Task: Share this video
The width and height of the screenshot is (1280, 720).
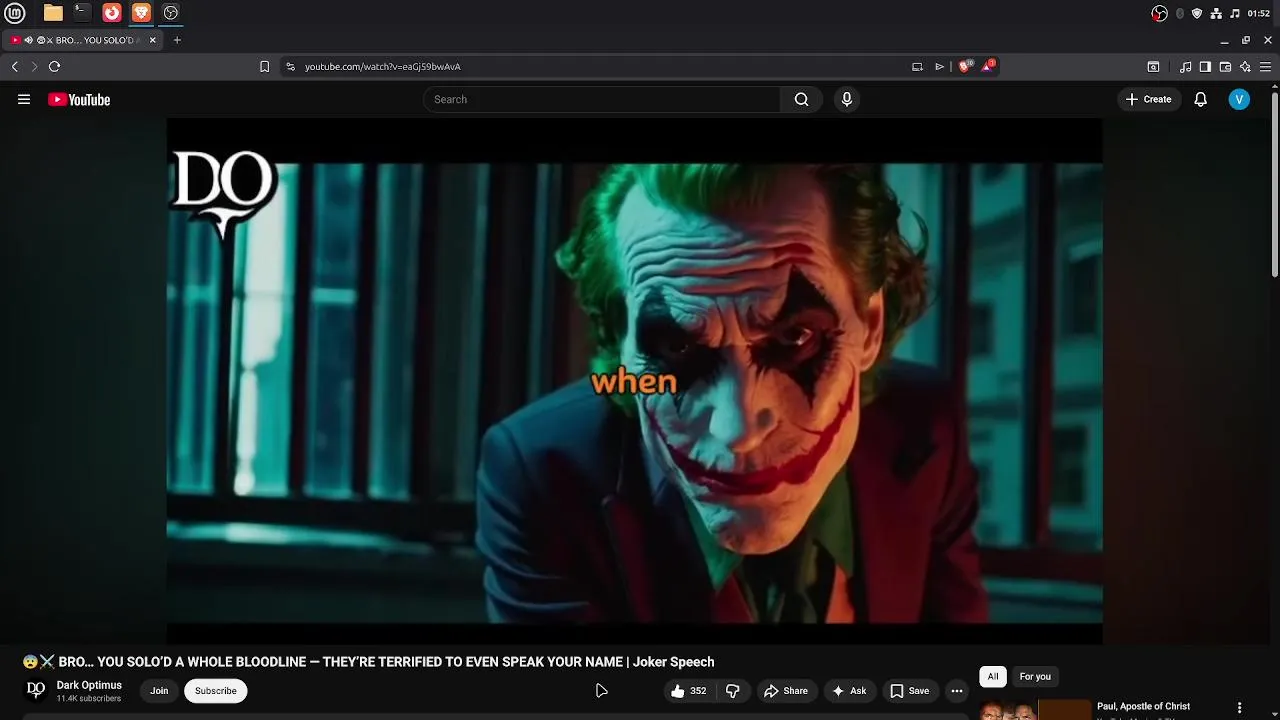Action: [786, 691]
